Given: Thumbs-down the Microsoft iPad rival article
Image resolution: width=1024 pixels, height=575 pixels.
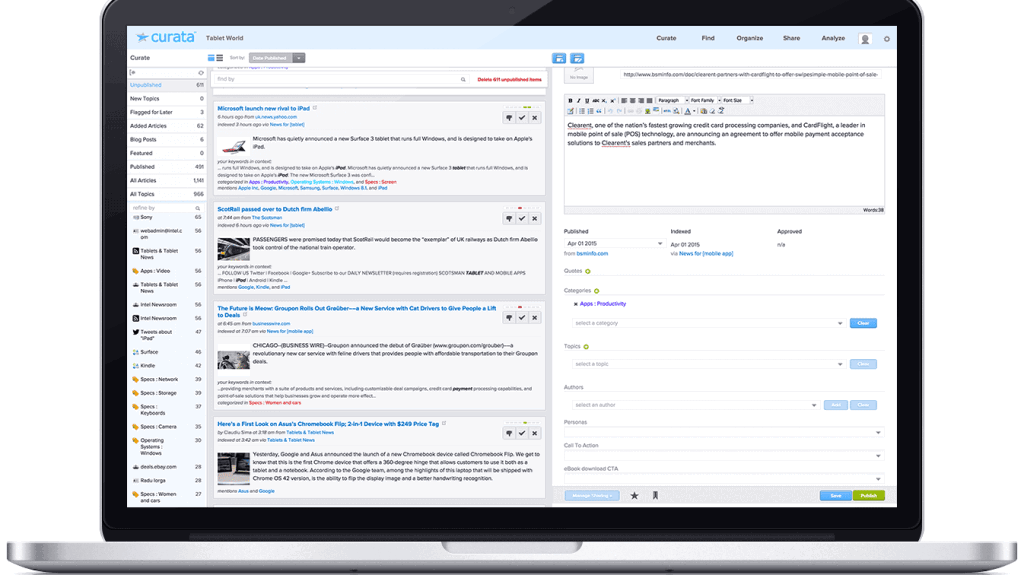Looking at the screenshot, I should [x=509, y=118].
